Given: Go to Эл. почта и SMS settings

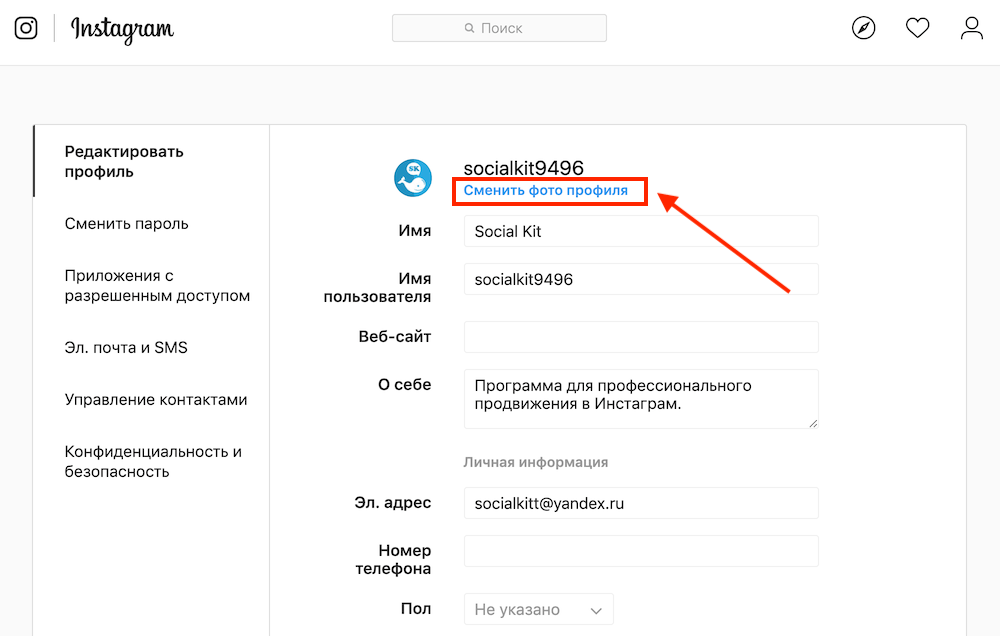Looking at the screenshot, I should coord(126,348).
